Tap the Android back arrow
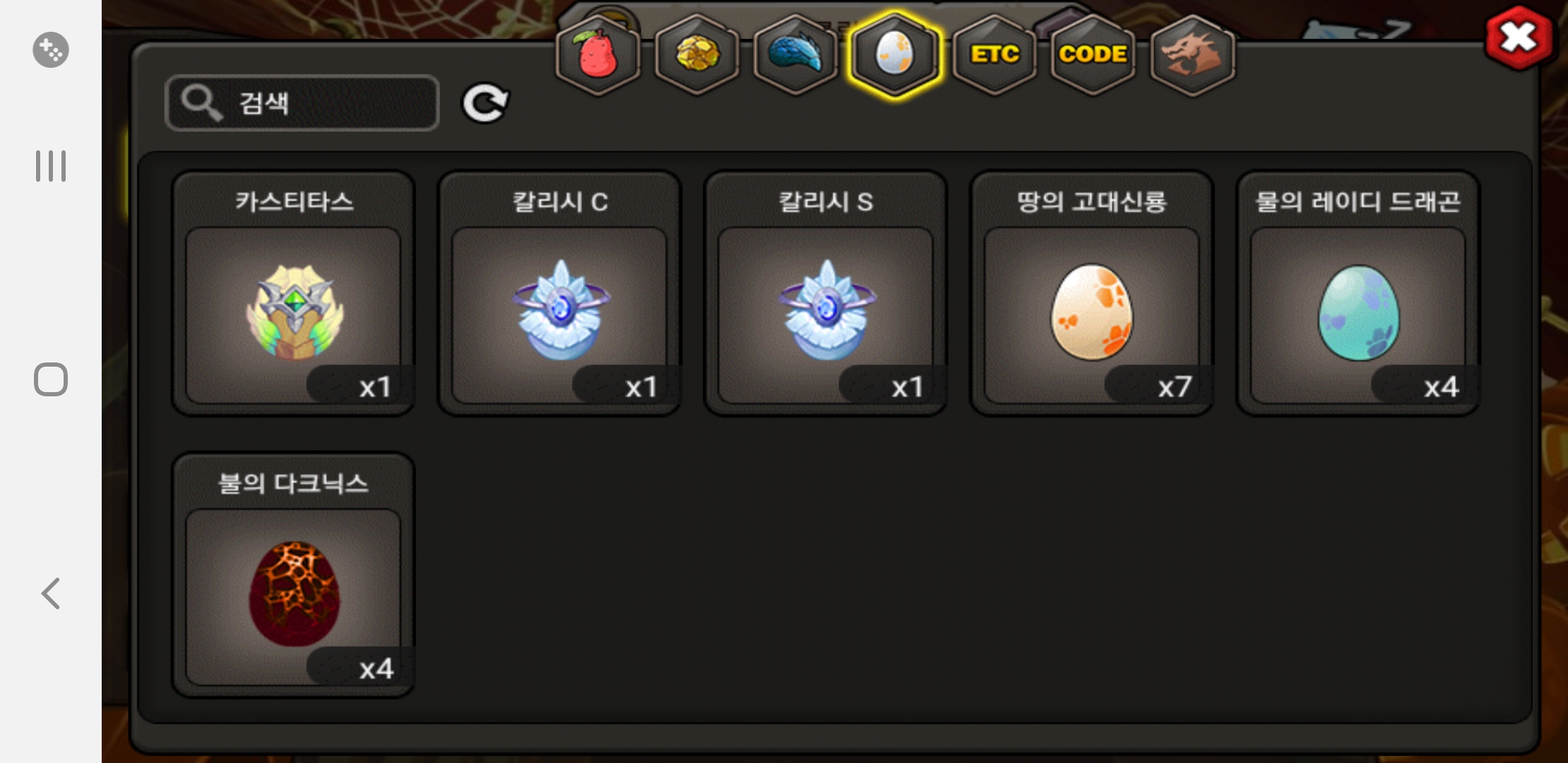 (x=51, y=593)
